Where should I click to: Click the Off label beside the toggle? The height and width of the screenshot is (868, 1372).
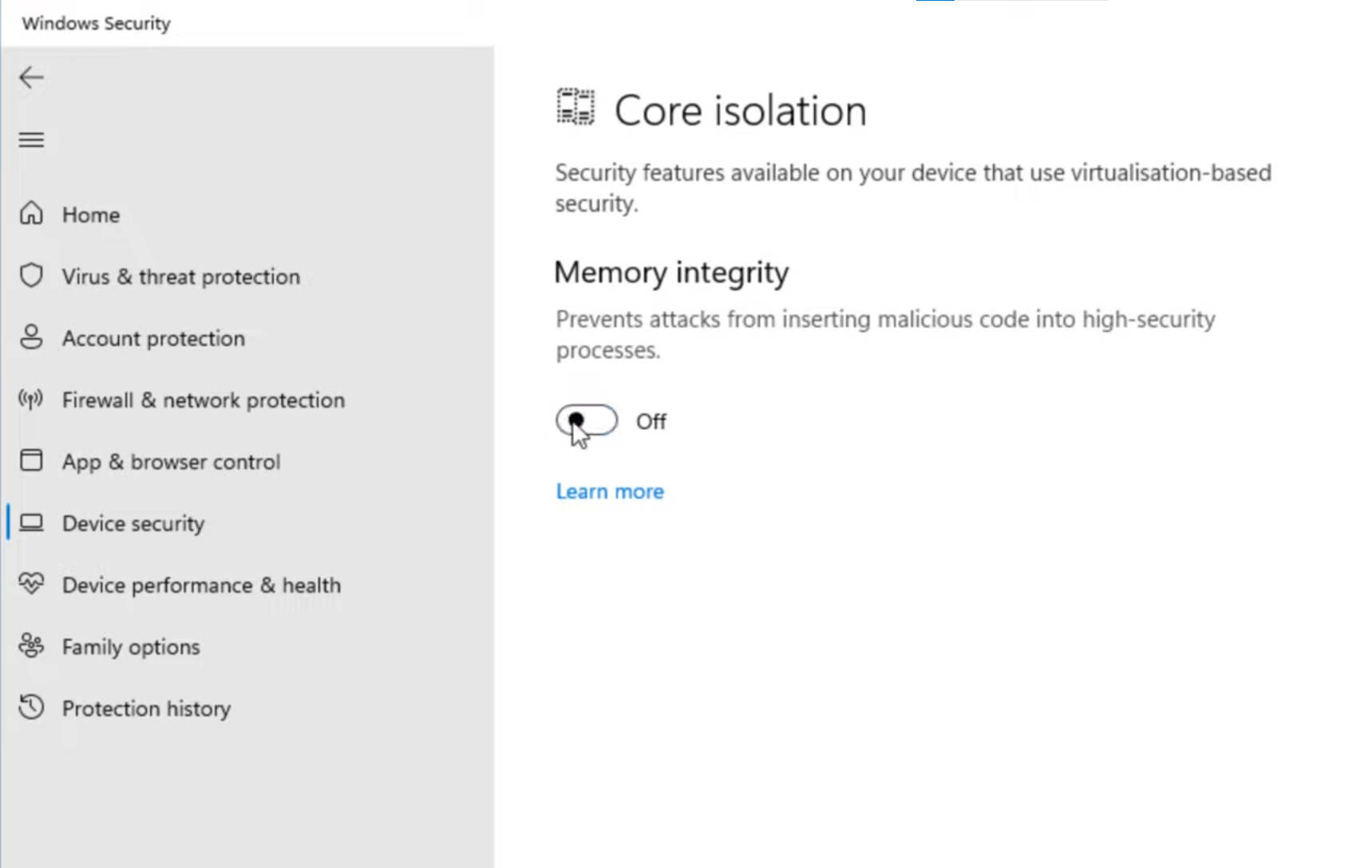(x=651, y=421)
